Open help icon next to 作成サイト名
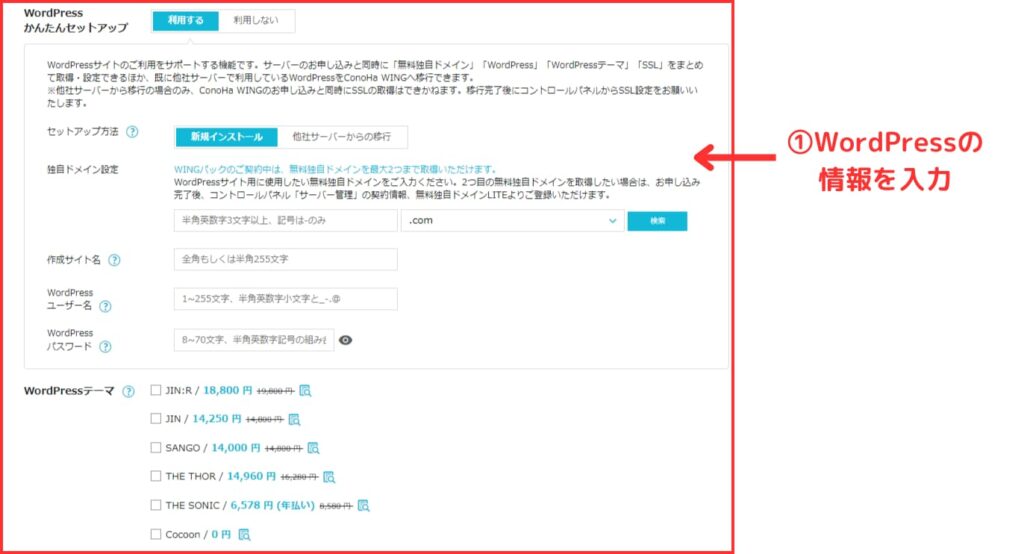Viewport: 1024px width, 554px height. pyautogui.click(x=114, y=260)
